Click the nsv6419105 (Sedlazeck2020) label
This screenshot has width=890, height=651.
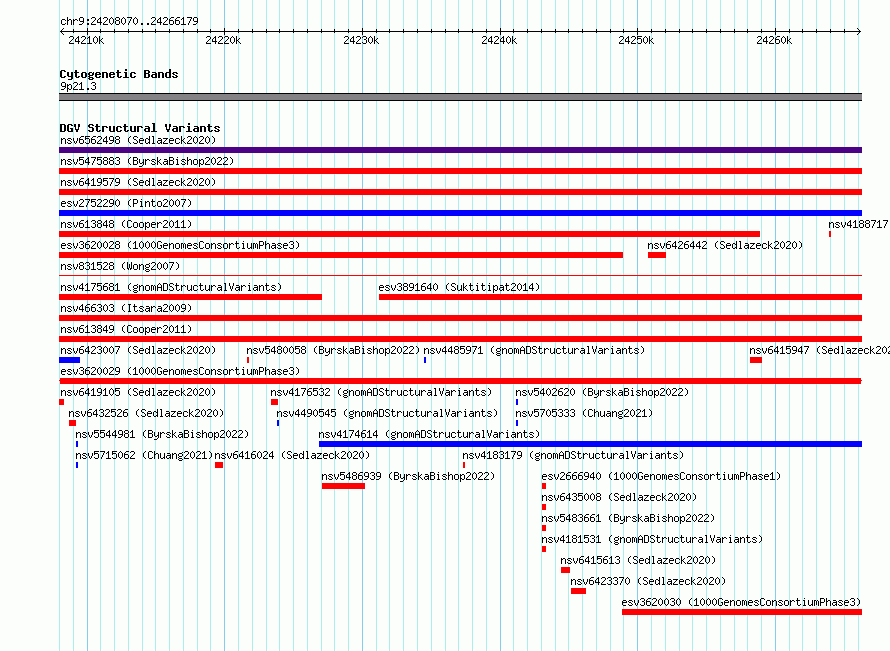coord(138,392)
